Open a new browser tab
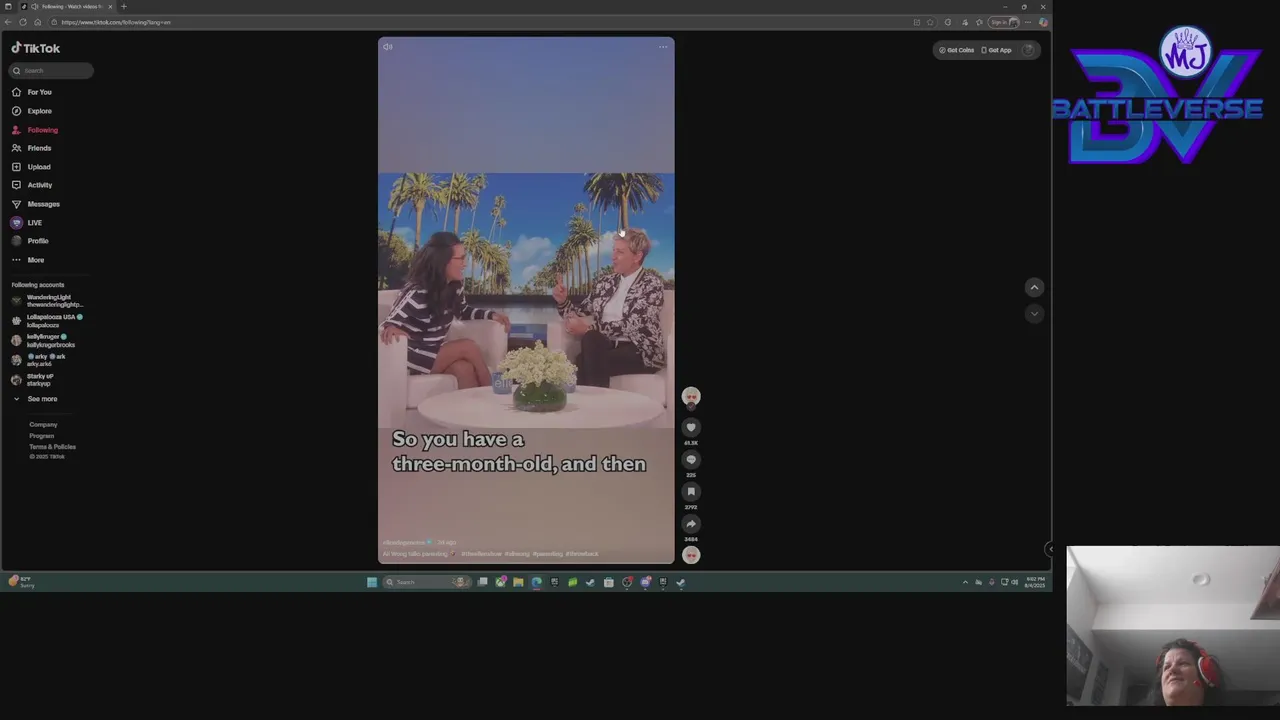Screen dimensions: 1280x720 (x=124, y=6)
